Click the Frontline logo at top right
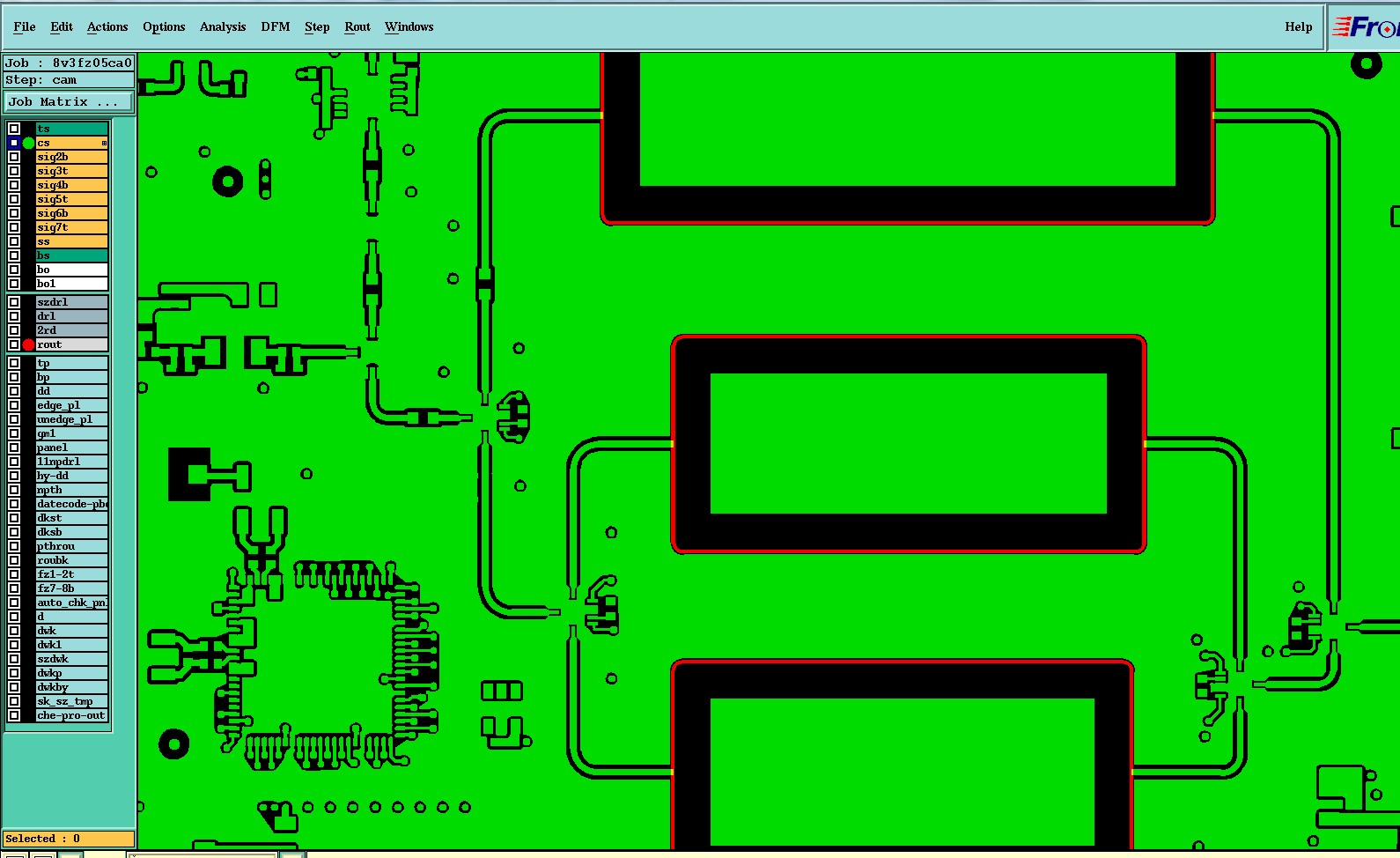This screenshot has width=1400, height=858. point(1364,27)
